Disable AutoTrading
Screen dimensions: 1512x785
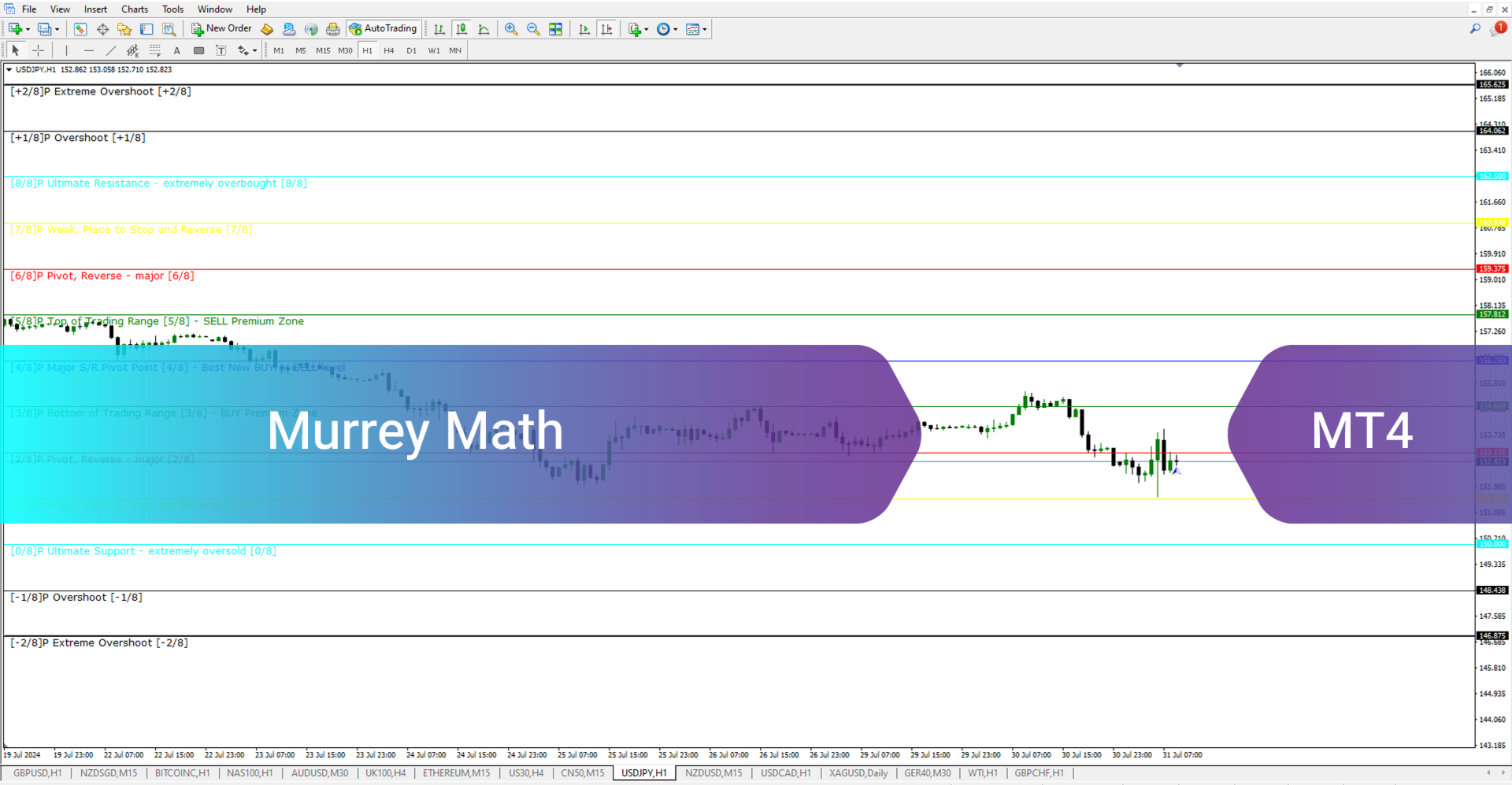(x=384, y=28)
